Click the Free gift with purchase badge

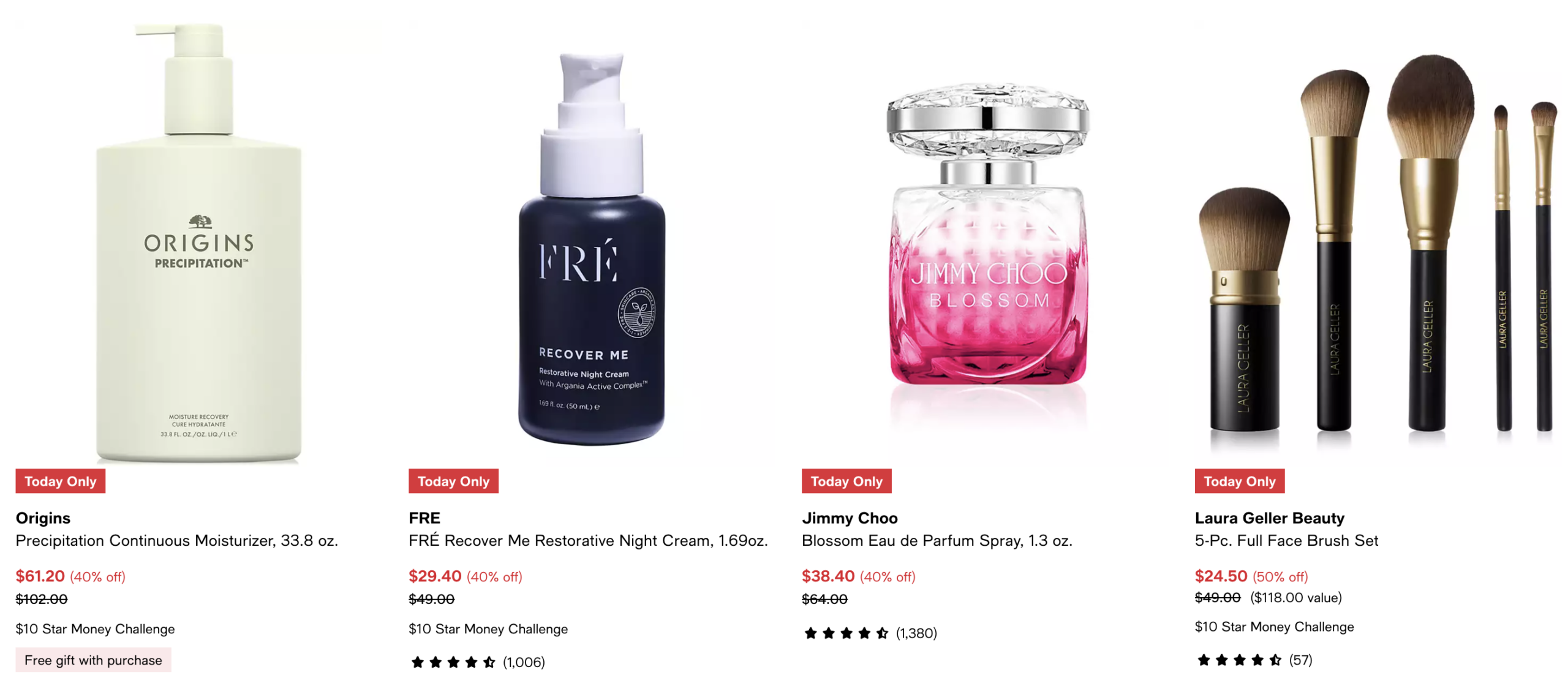coord(93,660)
